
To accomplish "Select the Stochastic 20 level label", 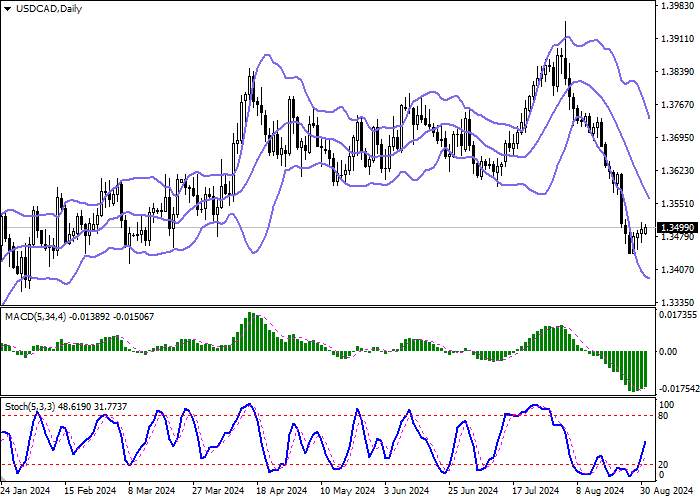I will tap(664, 465).
